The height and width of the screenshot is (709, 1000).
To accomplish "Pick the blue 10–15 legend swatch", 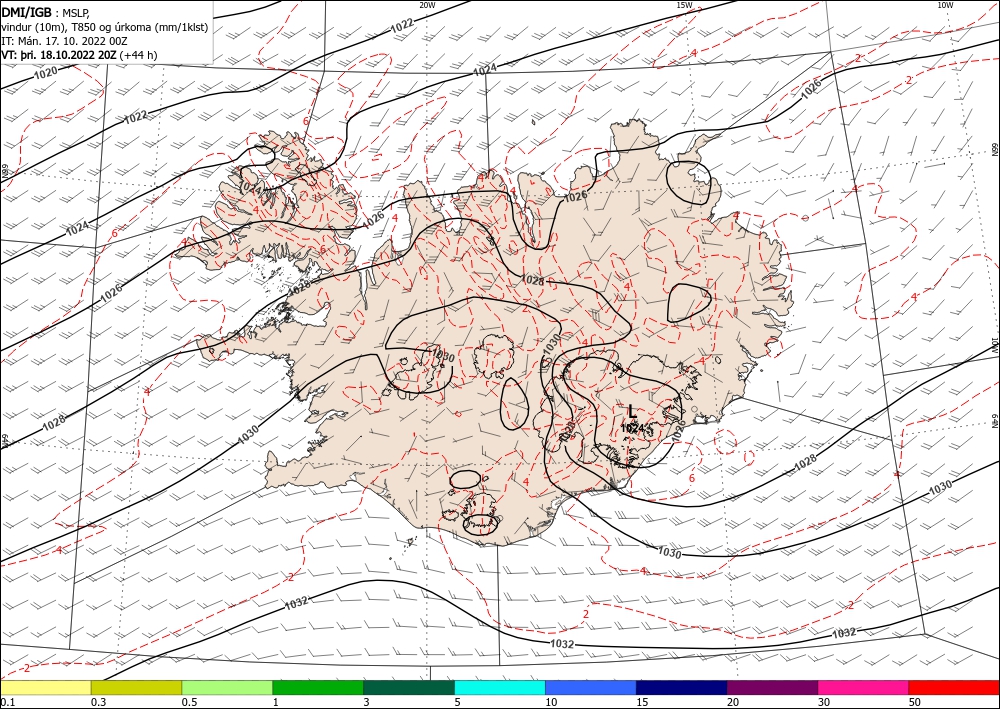I will coord(591,687).
